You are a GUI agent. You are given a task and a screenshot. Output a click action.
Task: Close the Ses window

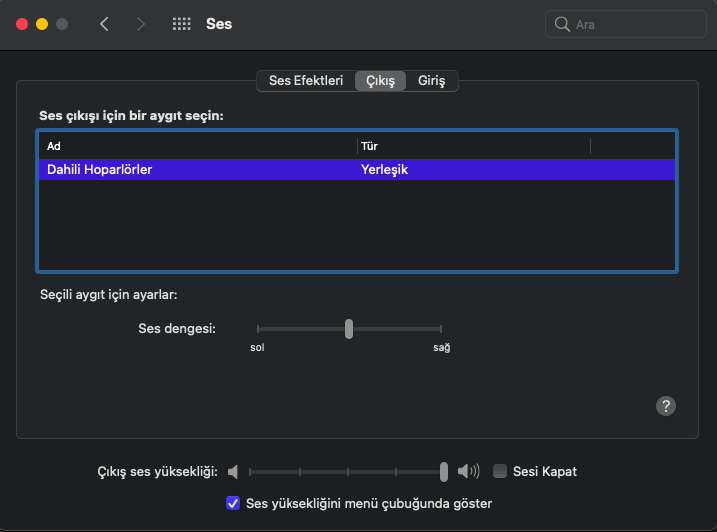22,24
